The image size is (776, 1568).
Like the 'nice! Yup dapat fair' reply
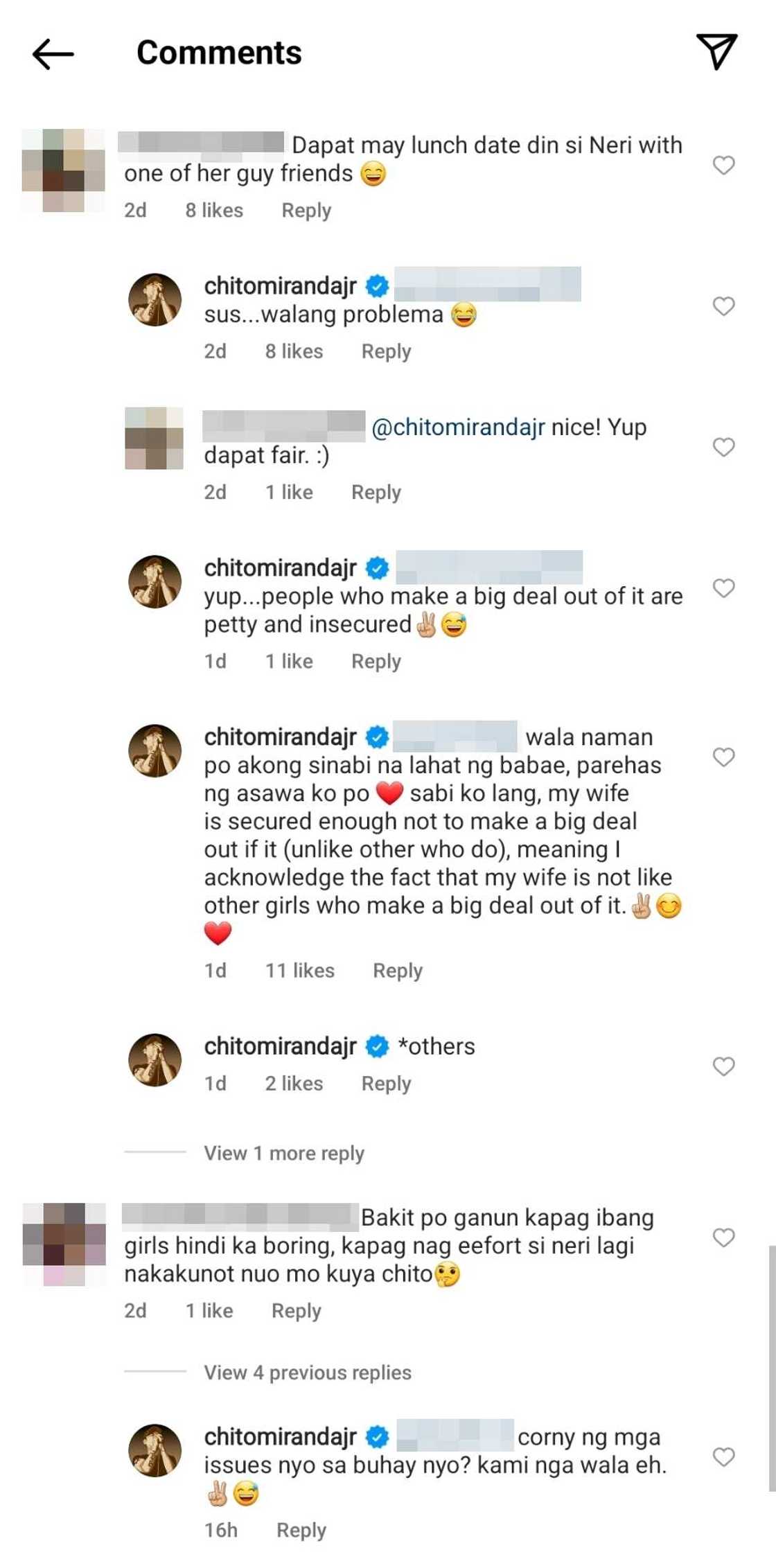coord(723,447)
